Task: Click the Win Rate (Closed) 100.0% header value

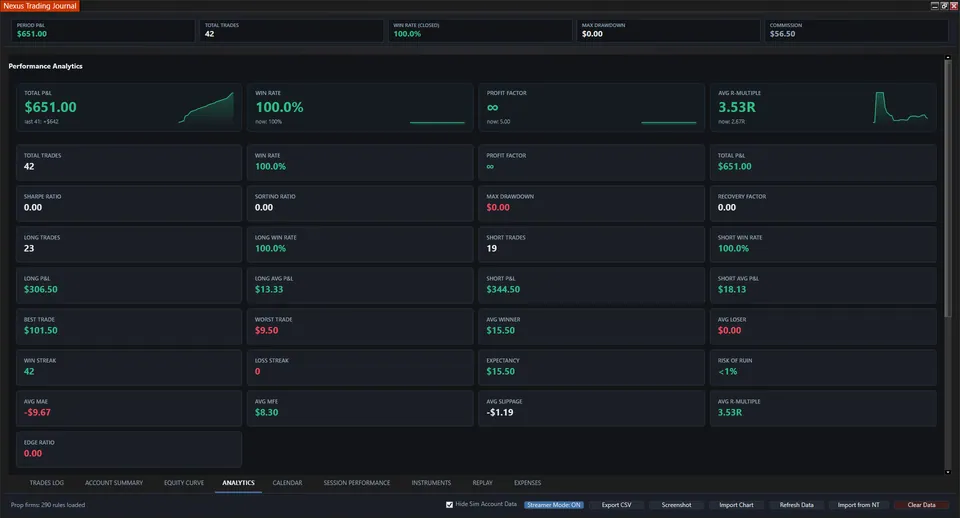Action: (407, 34)
